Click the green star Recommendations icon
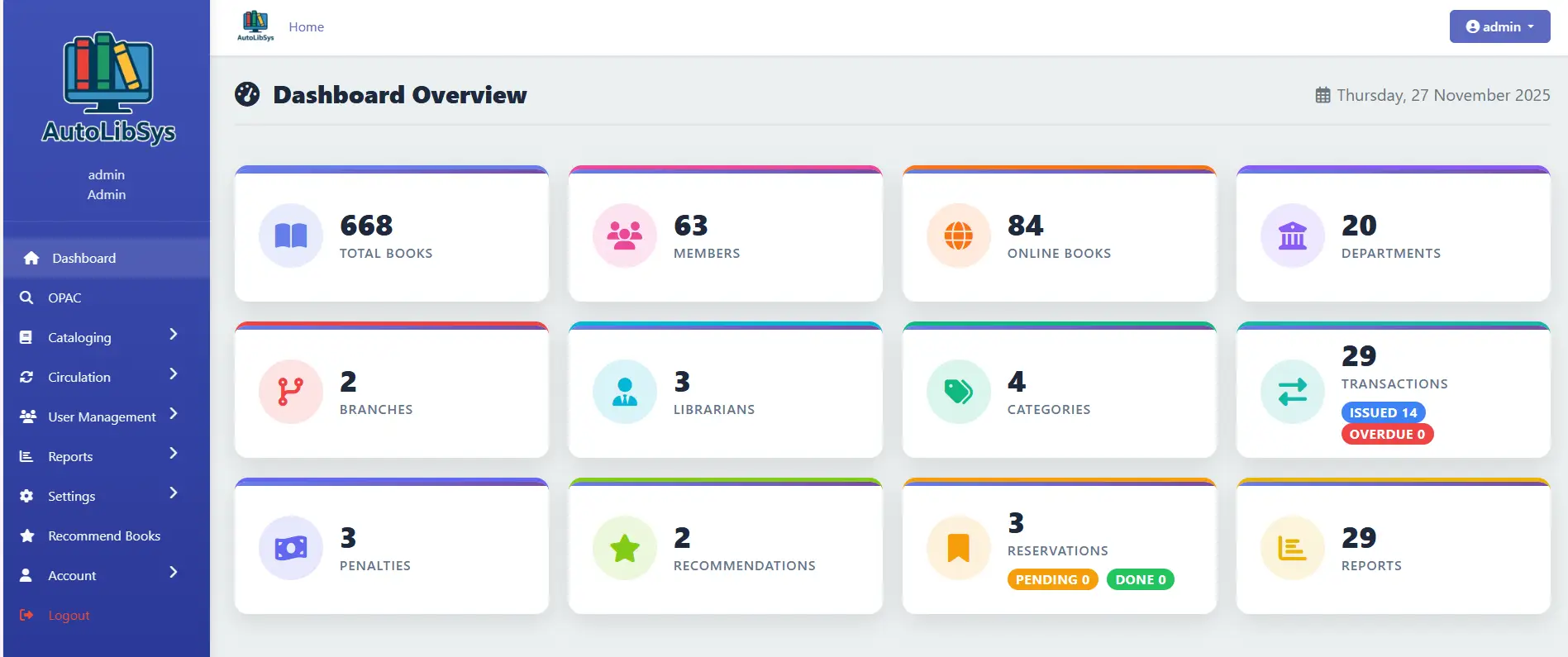 (x=624, y=548)
